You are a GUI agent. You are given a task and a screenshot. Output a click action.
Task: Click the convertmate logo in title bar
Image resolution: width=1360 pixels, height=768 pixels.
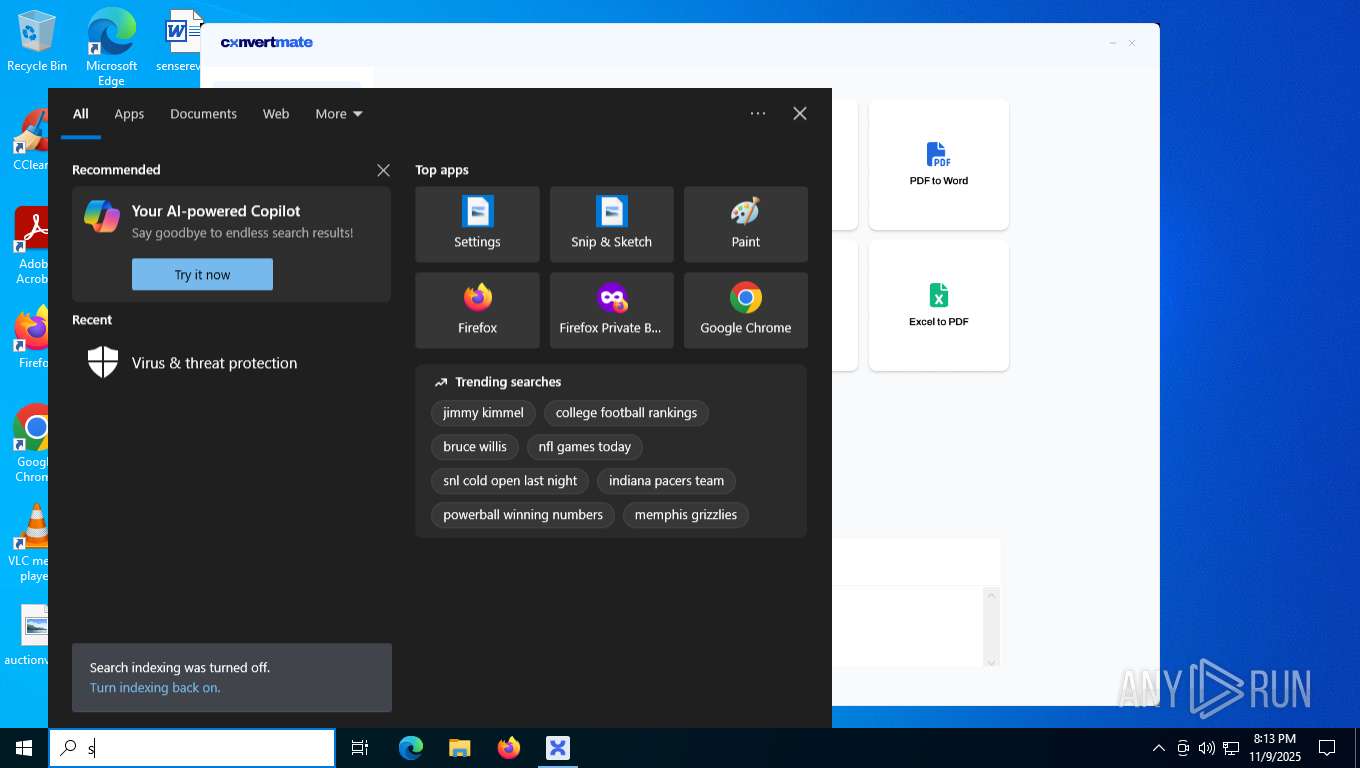click(267, 42)
